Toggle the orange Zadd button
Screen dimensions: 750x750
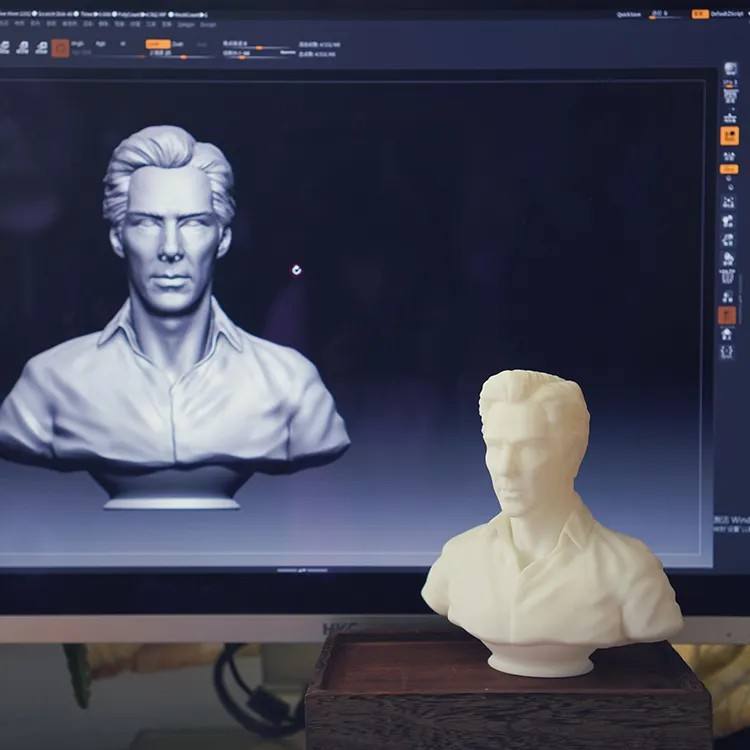(x=158, y=44)
